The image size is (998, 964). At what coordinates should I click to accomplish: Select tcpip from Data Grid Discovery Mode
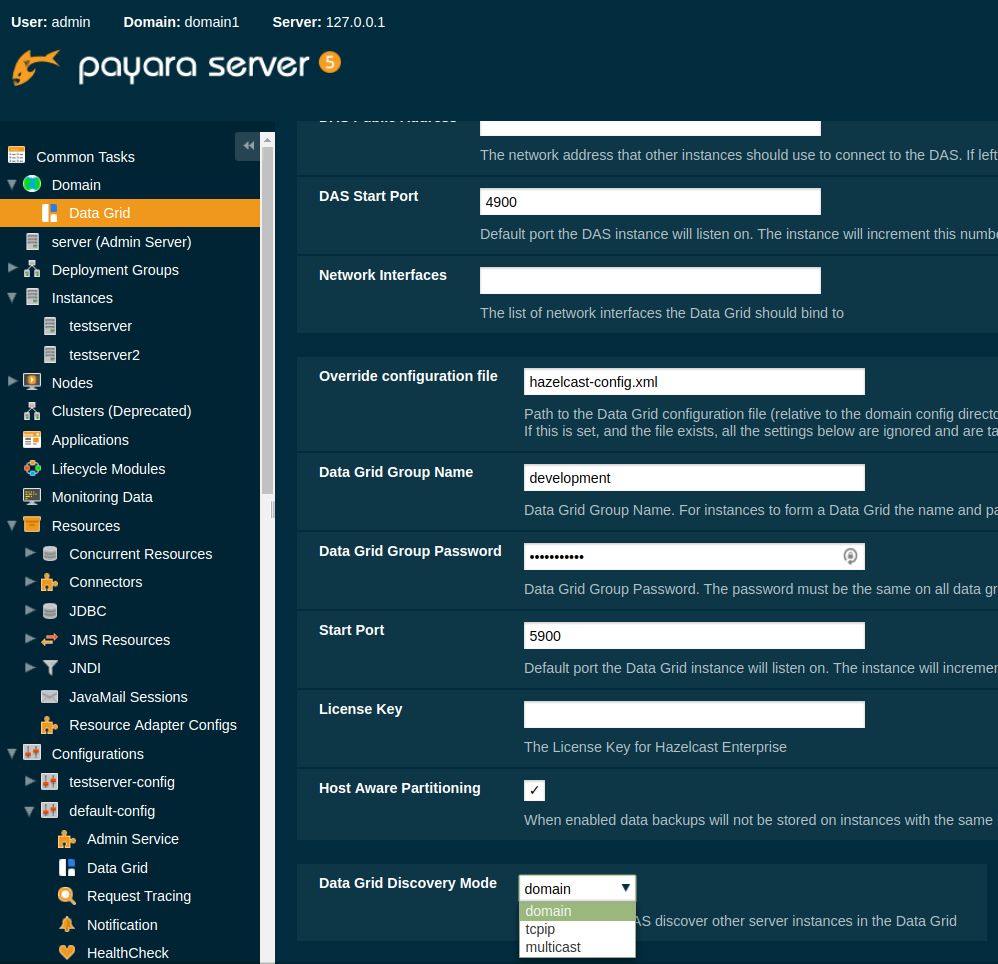pos(540,929)
